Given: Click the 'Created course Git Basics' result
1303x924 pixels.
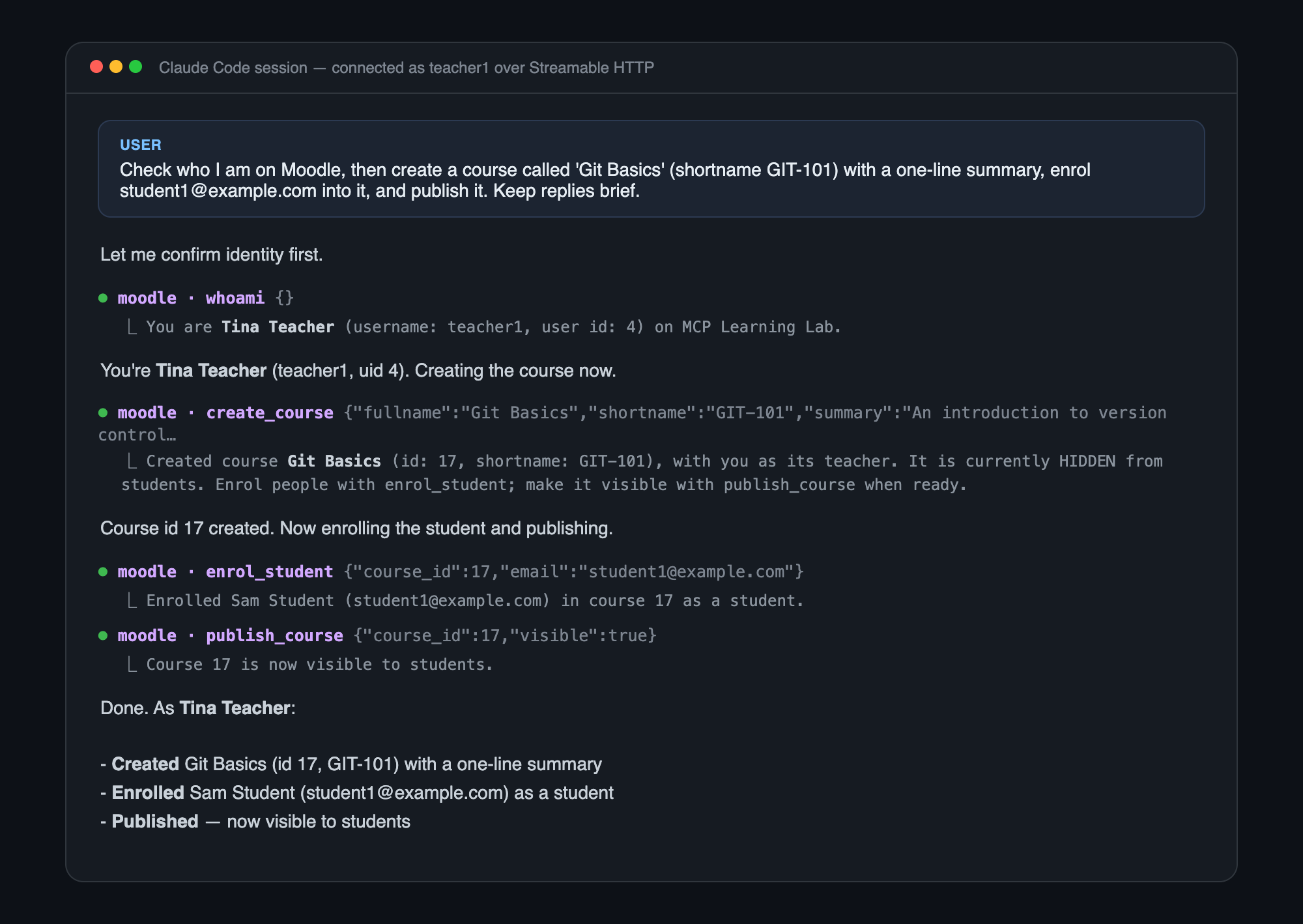Looking at the screenshot, I should pos(642,473).
